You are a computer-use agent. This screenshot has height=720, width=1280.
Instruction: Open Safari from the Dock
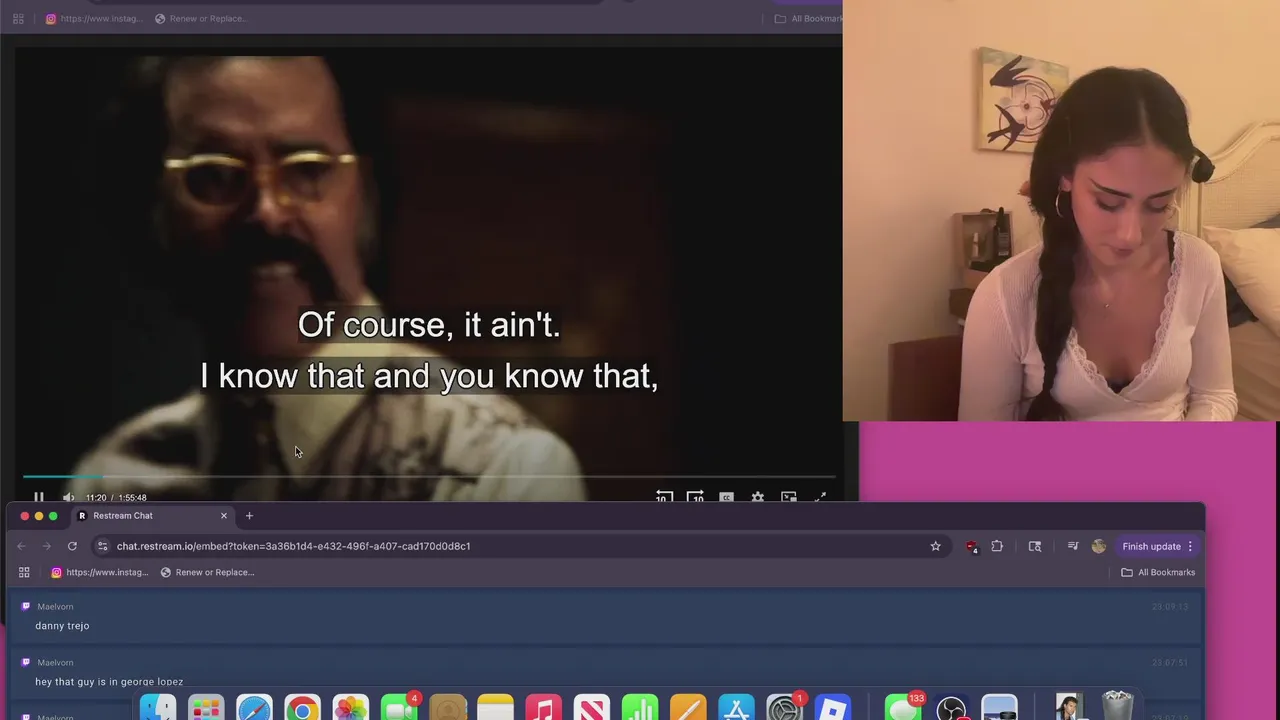pyautogui.click(x=254, y=708)
